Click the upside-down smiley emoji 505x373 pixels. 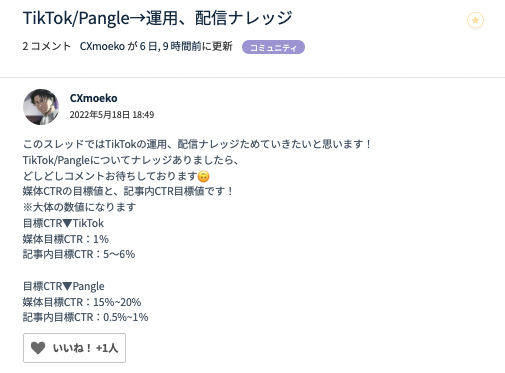(204, 176)
